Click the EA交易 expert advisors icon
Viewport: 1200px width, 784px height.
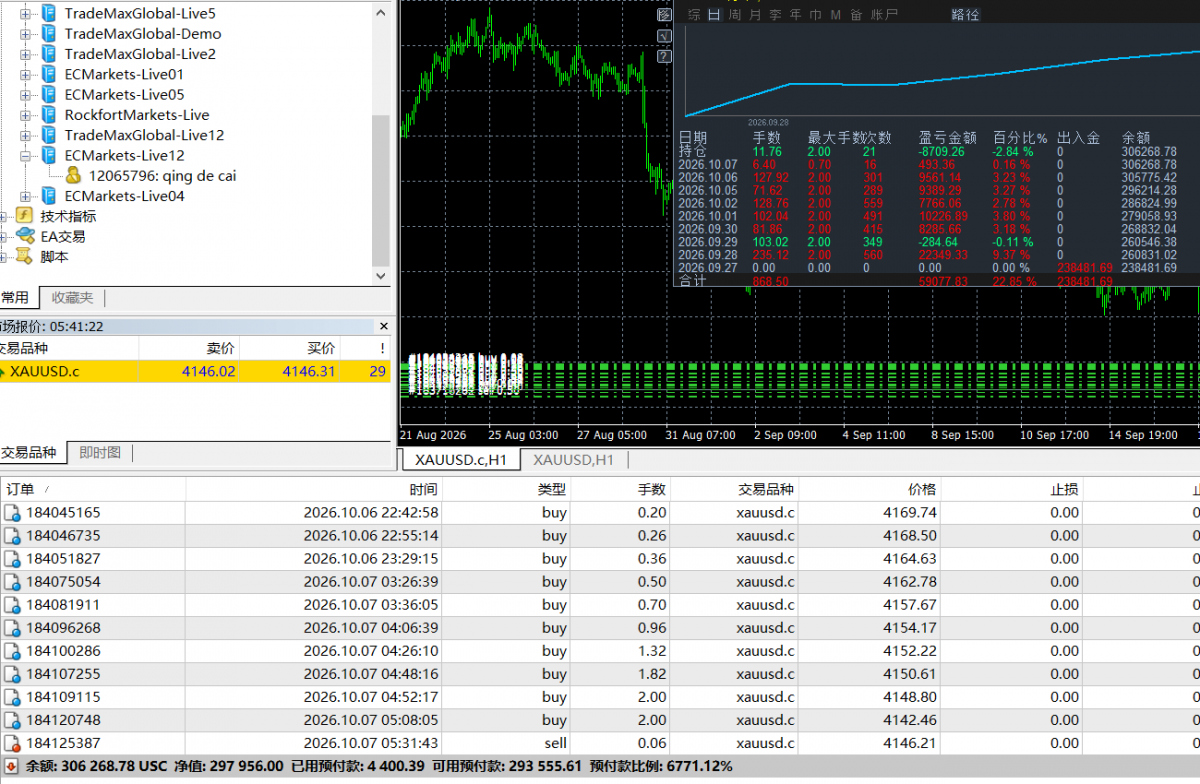(x=25, y=236)
